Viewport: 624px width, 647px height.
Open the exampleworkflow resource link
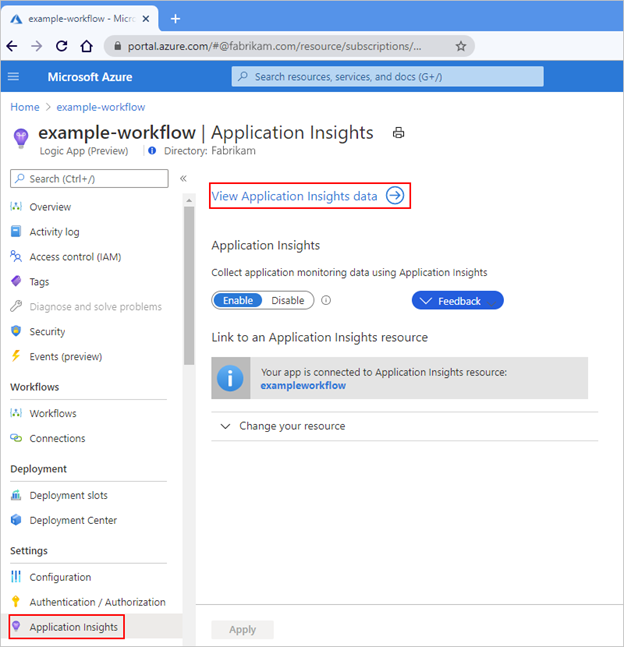click(x=303, y=385)
